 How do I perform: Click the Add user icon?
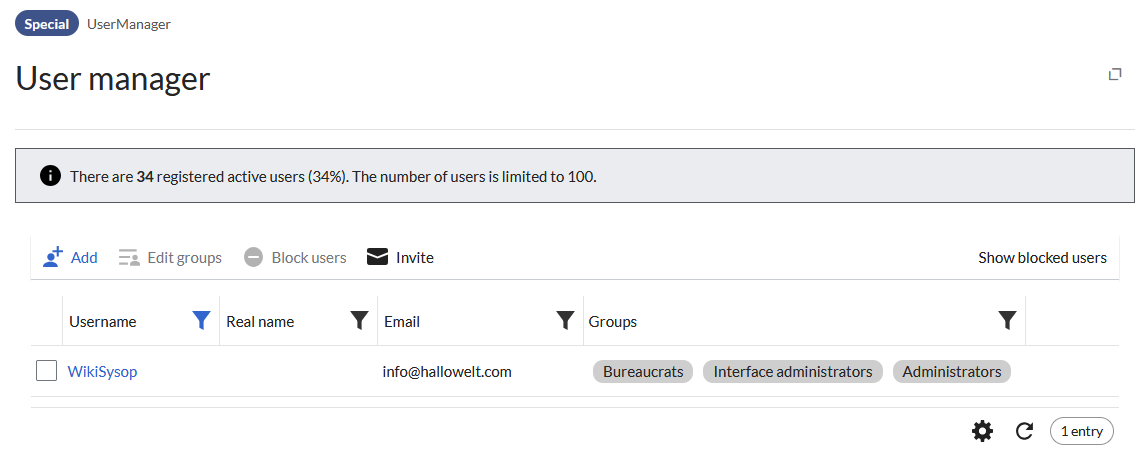point(53,257)
